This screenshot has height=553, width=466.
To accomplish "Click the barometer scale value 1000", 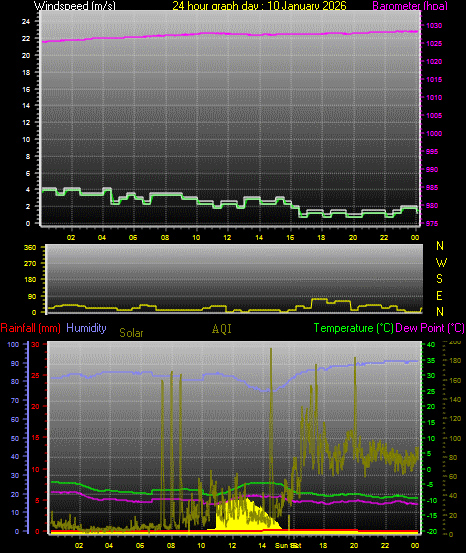I will 434,134.
